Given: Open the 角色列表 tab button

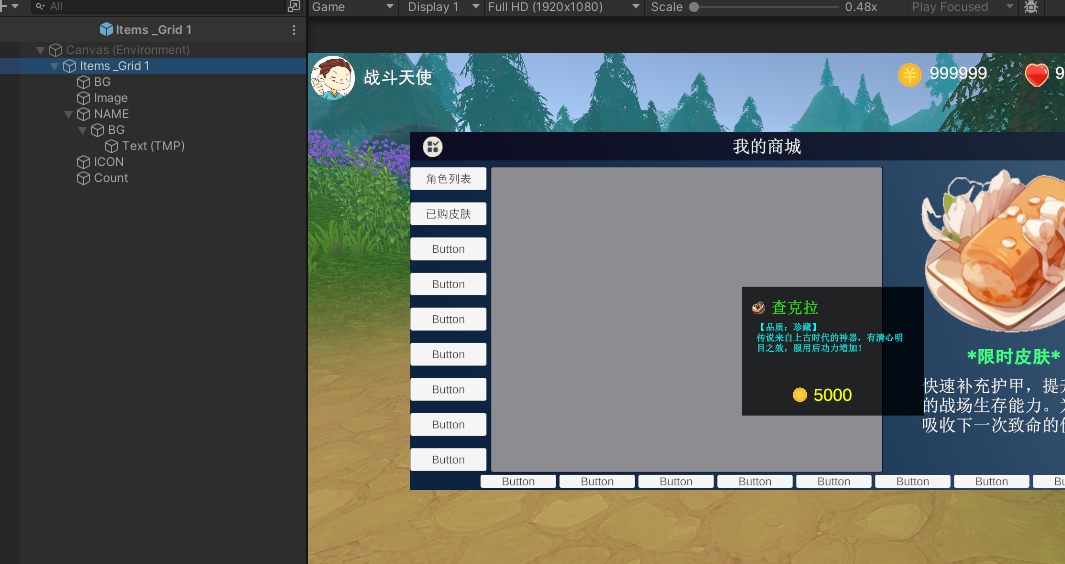Looking at the screenshot, I should [x=448, y=179].
